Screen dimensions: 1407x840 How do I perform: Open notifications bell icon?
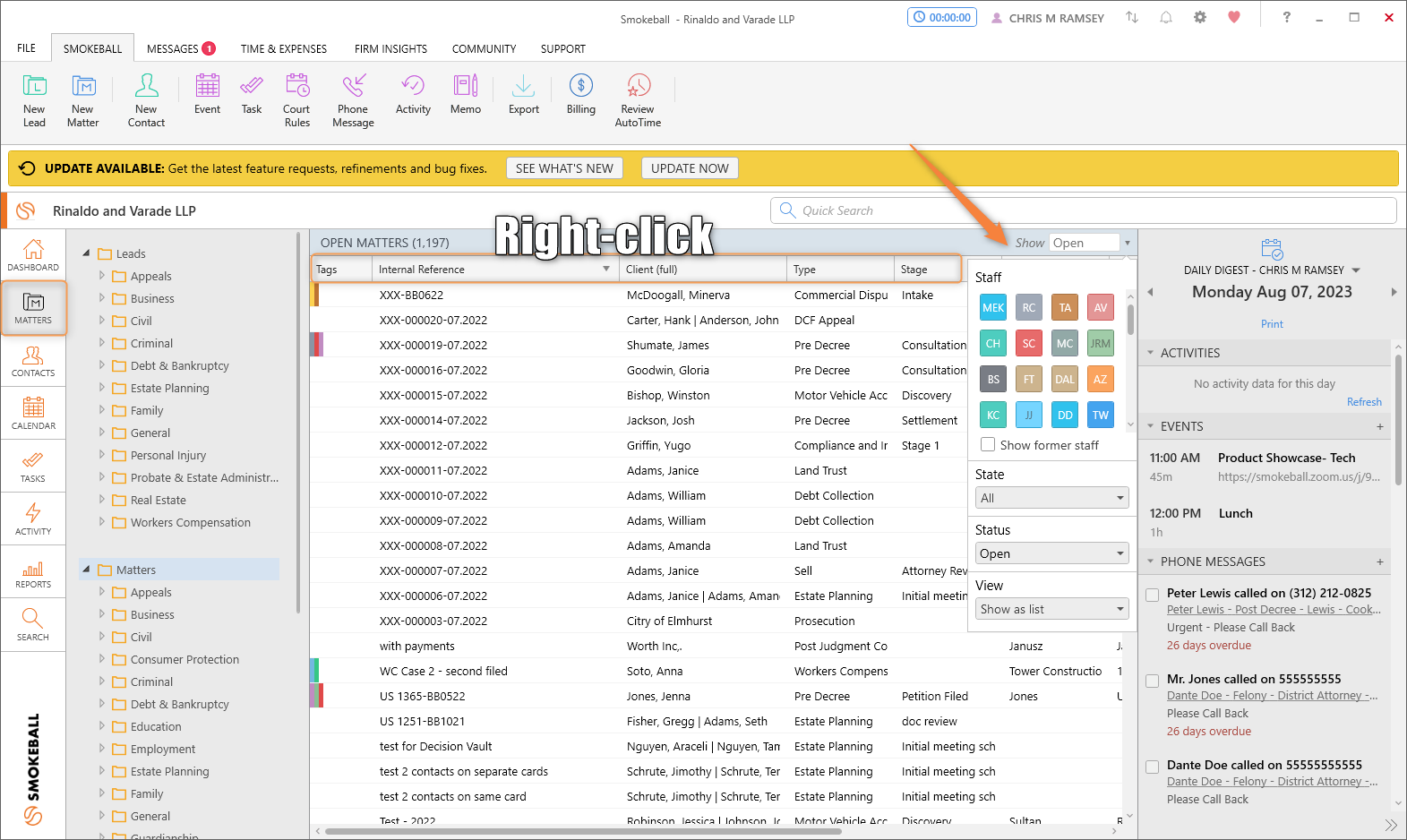click(1166, 18)
